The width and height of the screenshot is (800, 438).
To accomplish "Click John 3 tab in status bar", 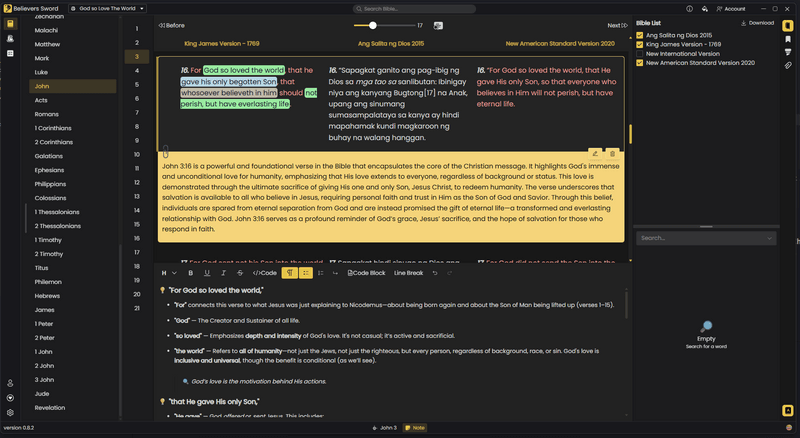I will (x=385, y=428).
